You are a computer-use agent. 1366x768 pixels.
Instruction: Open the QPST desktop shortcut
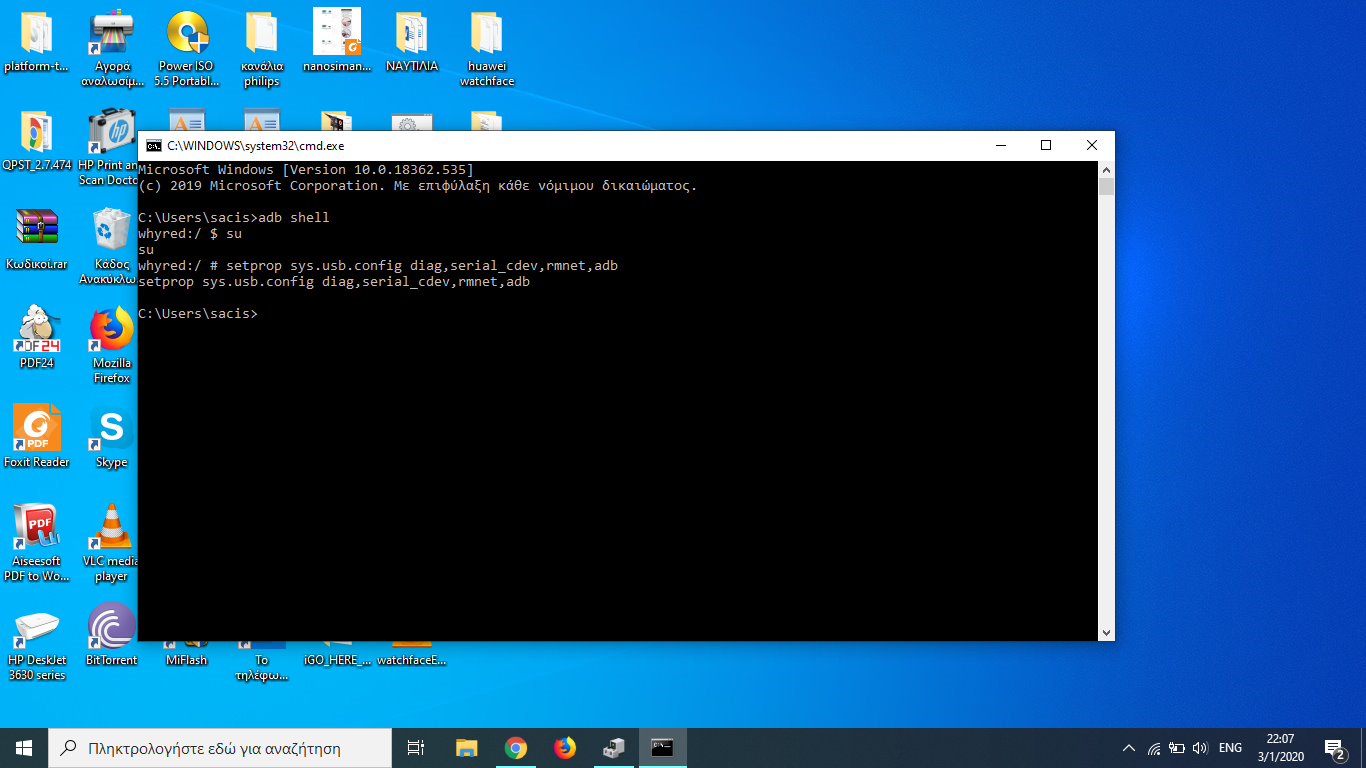click(x=37, y=135)
